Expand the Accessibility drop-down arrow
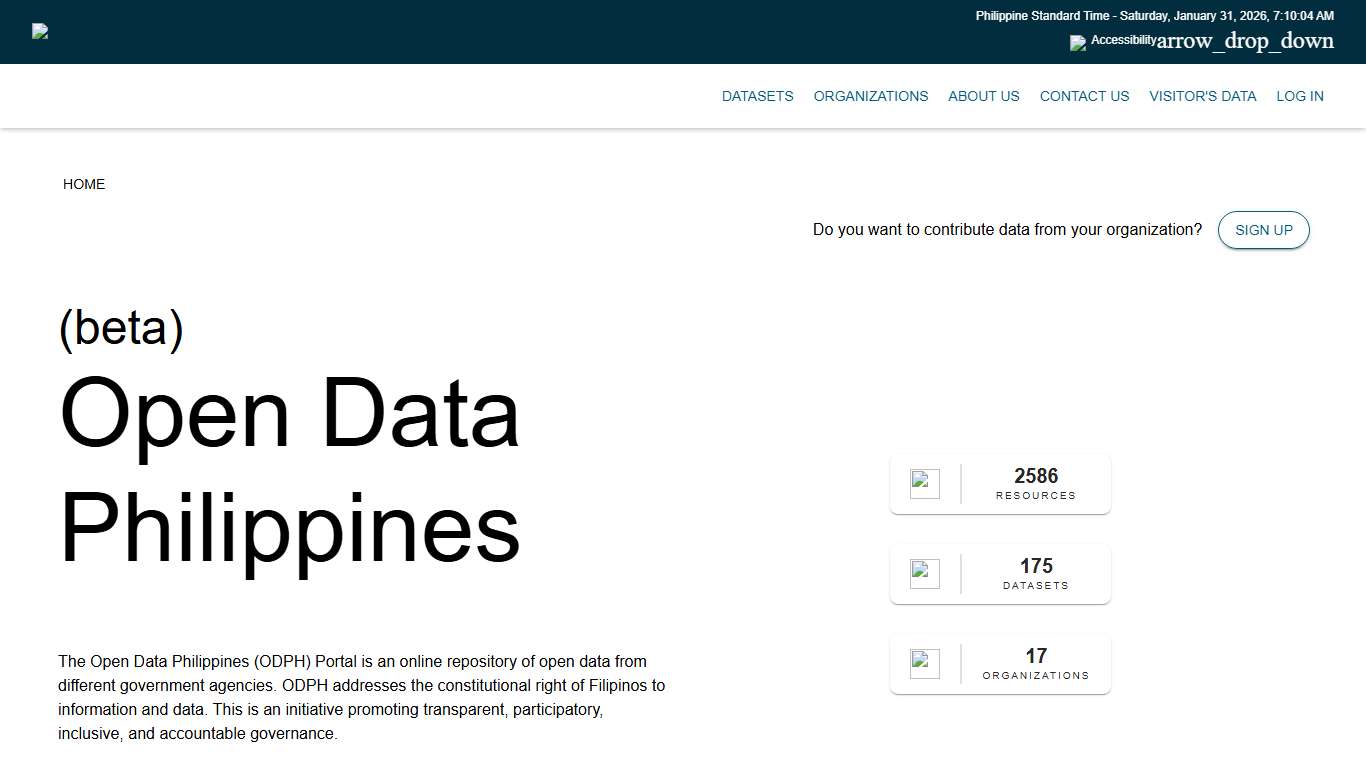The image size is (1366, 768). pyautogui.click(x=1245, y=41)
